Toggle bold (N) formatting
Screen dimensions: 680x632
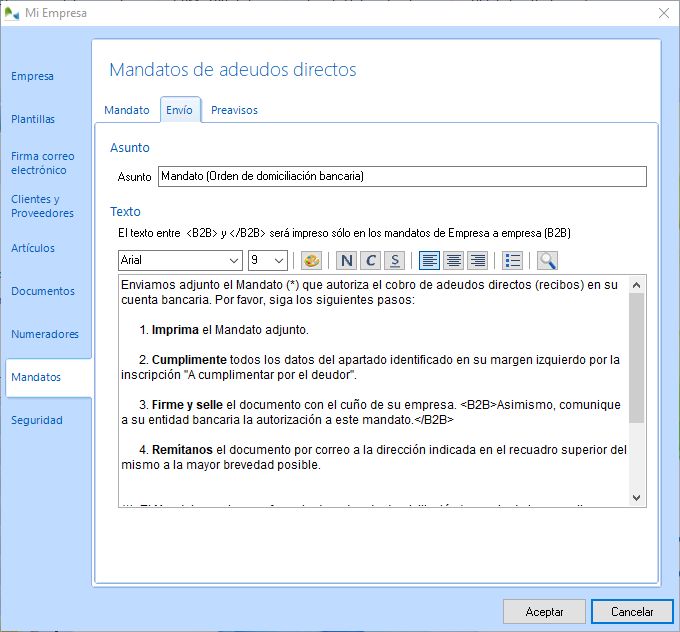[347, 260]
